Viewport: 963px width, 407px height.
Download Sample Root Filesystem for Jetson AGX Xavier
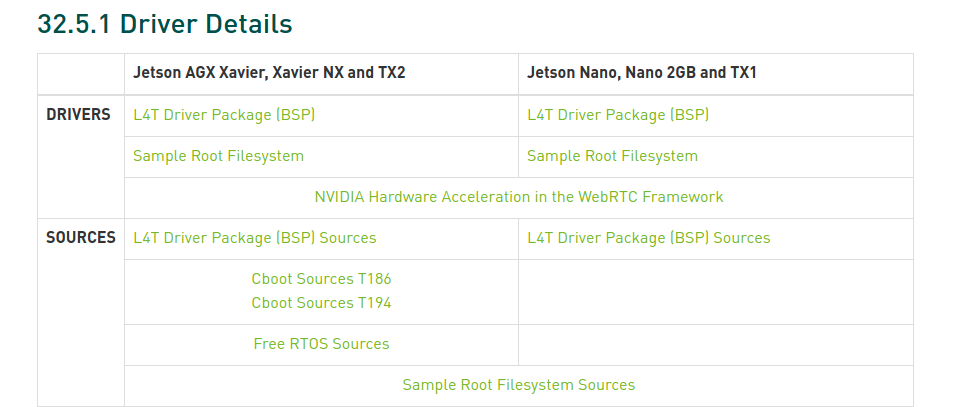(x=218, y=156)
